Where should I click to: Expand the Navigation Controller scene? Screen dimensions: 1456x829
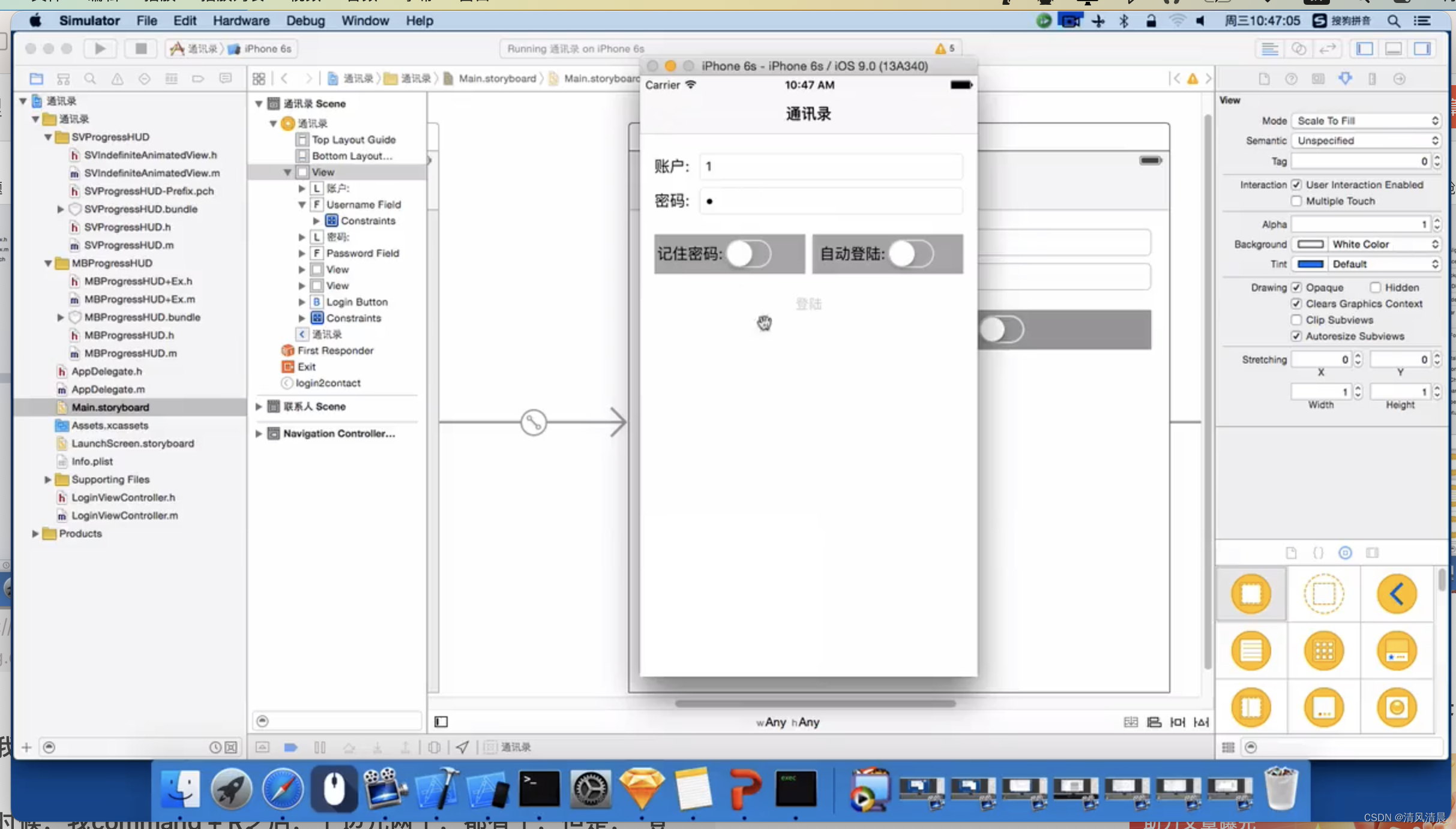[x=259, y=434]
